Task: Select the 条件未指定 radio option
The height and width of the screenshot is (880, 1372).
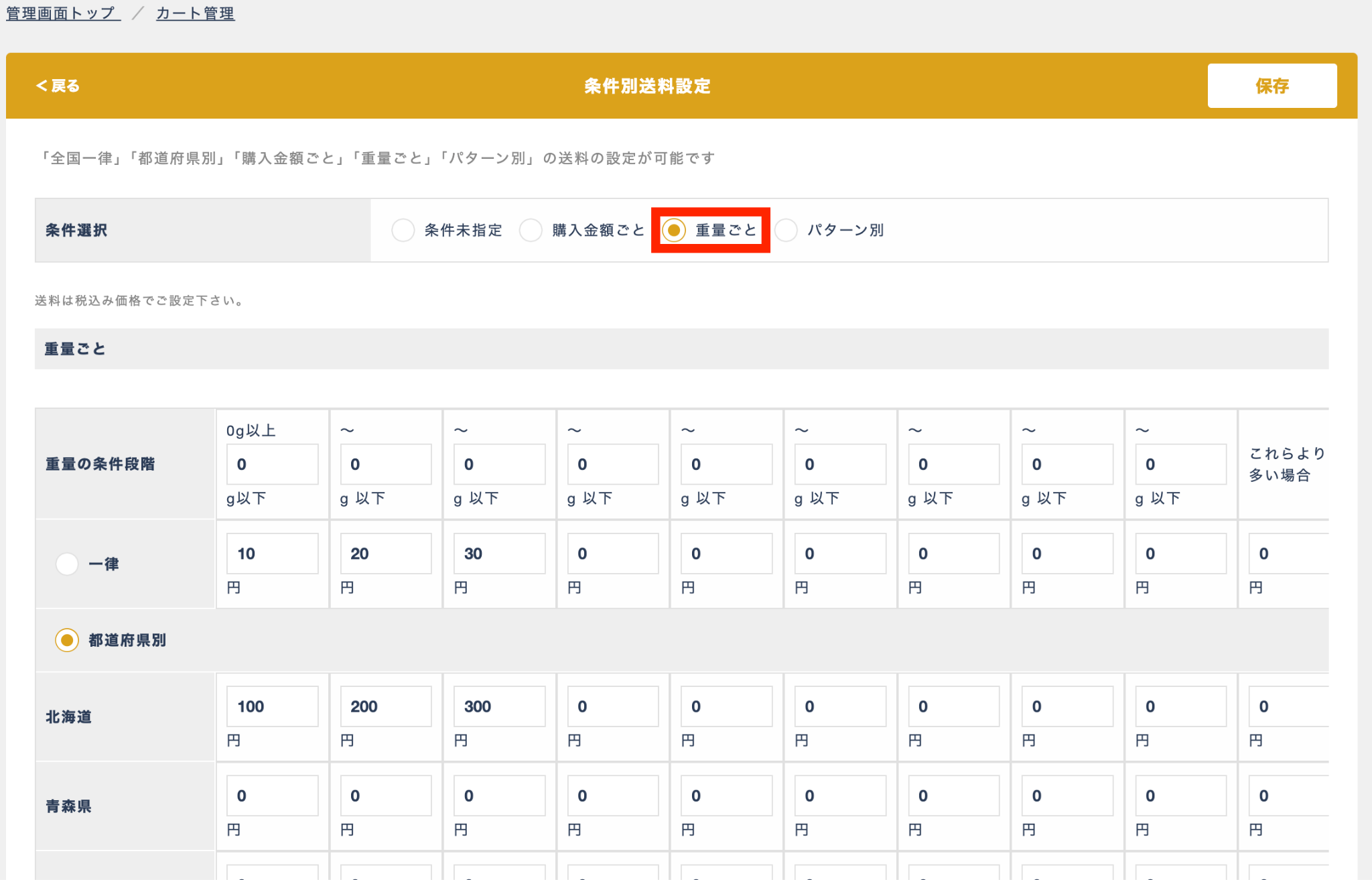Action: tap(403, 231)
